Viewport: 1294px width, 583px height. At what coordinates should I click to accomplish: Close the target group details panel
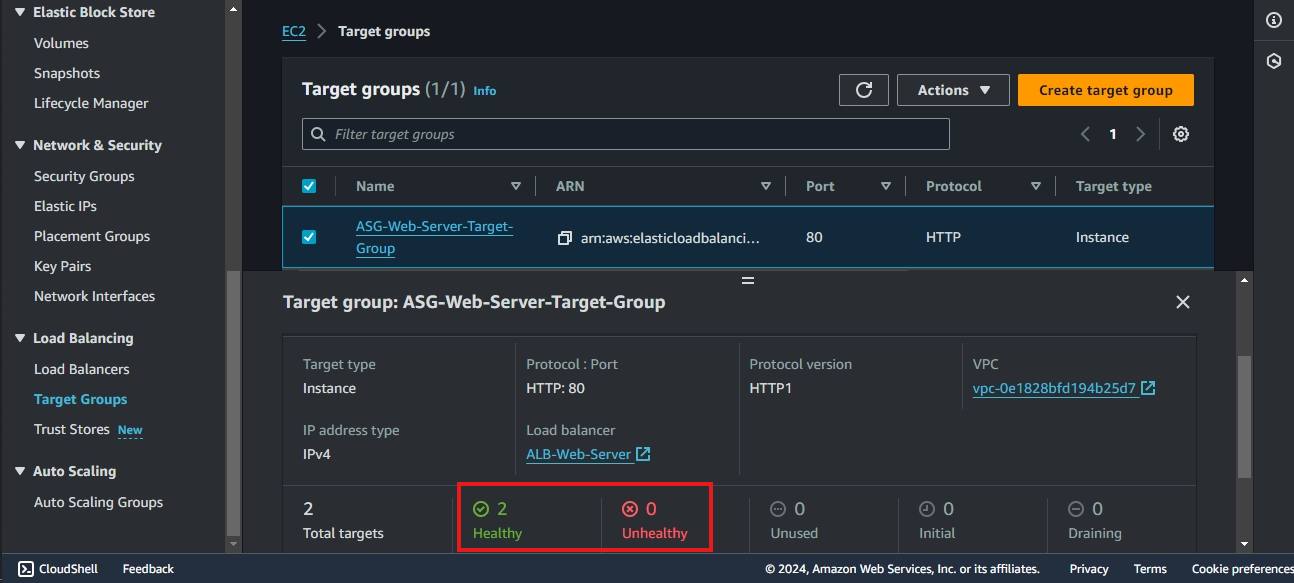1183,302
